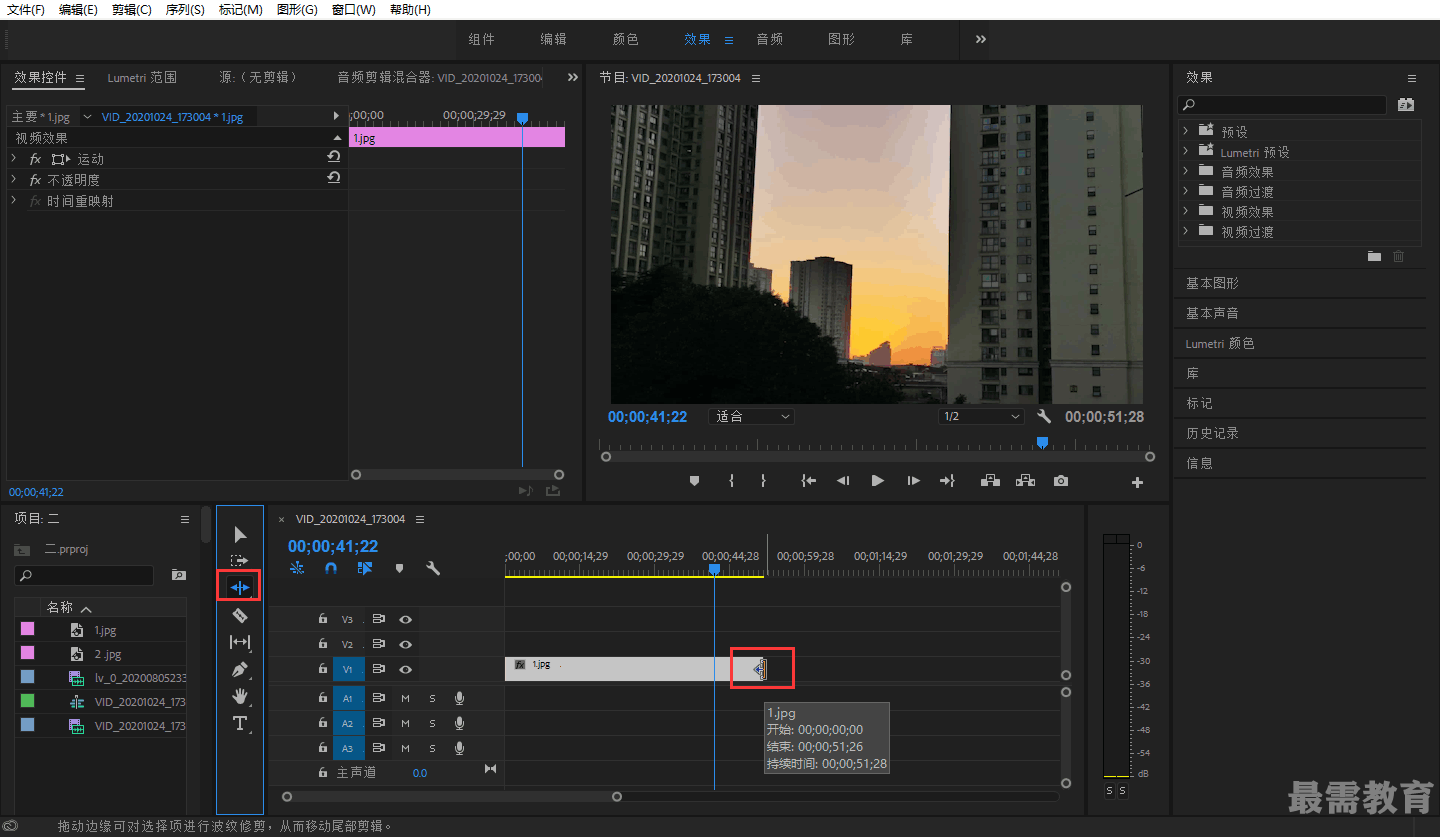The width and height of the screenshot is (1440, 837).
Task: Open timeline display settings wrench
Action: point(433,568)
